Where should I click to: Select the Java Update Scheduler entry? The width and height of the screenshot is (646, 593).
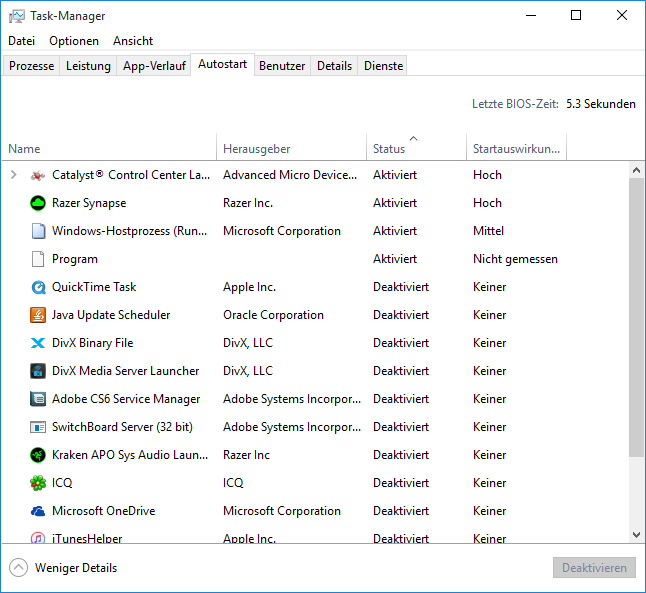coord(111,315)
